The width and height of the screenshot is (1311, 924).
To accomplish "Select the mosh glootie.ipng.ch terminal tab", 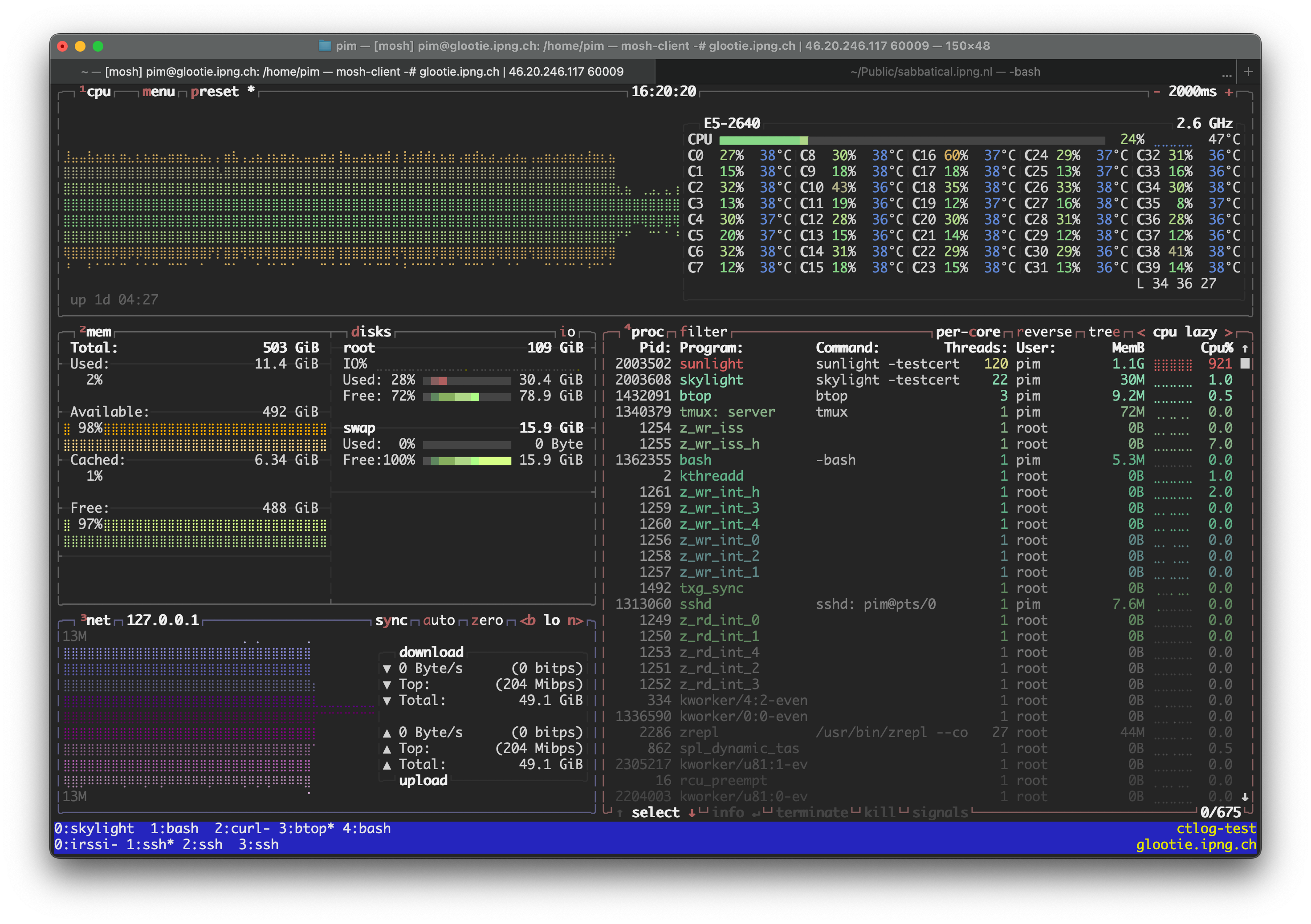I will [x=352, y=71].
